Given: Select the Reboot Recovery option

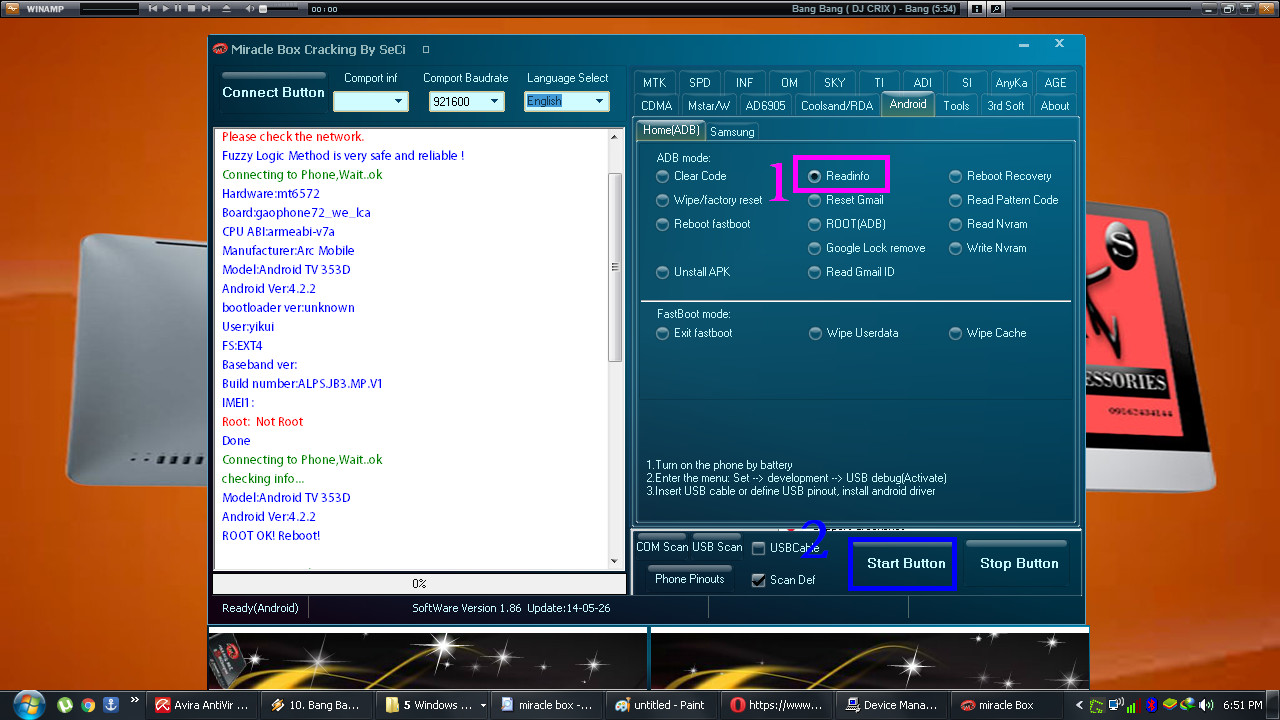Looking at the screenshot, I should click(1000, 176).
